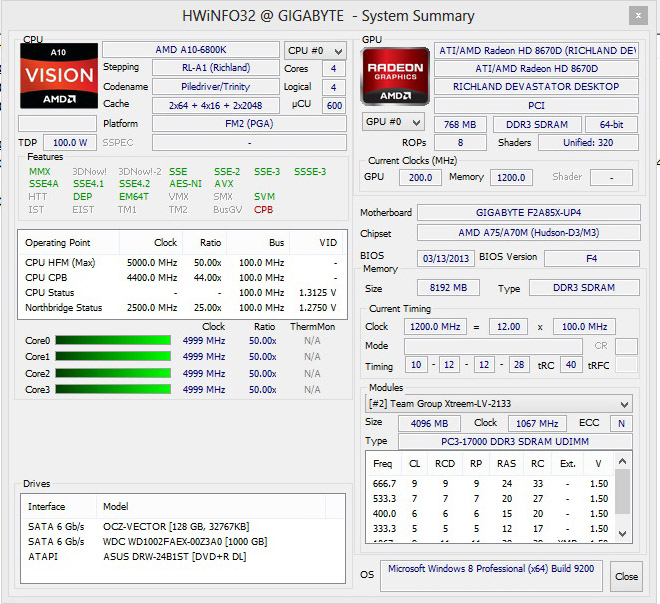660x604 pixels.
Task: Click the µCU 600 value field
Action: (x=334, y=105)
